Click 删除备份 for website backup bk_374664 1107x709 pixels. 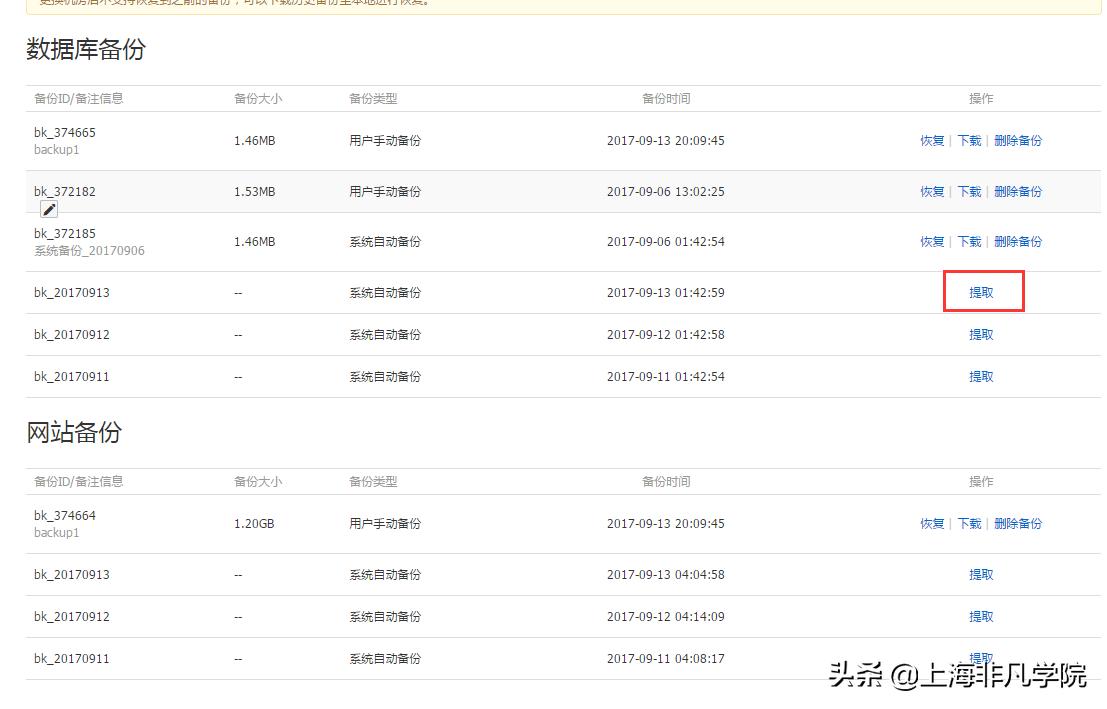(1018, 523)
